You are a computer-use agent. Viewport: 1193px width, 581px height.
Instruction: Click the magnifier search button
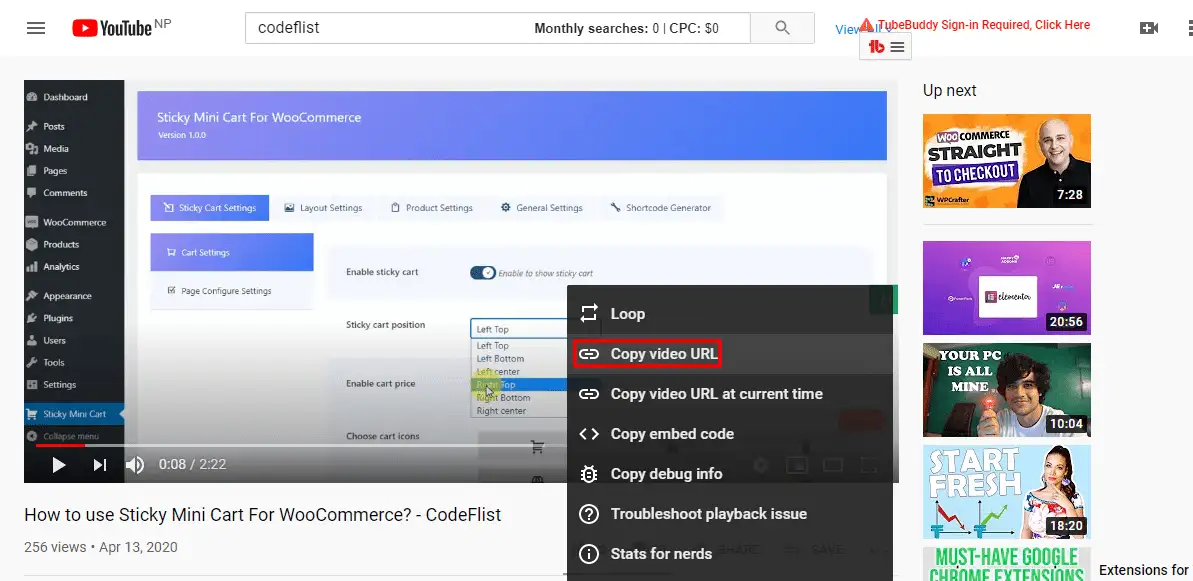tap(782, 28)
